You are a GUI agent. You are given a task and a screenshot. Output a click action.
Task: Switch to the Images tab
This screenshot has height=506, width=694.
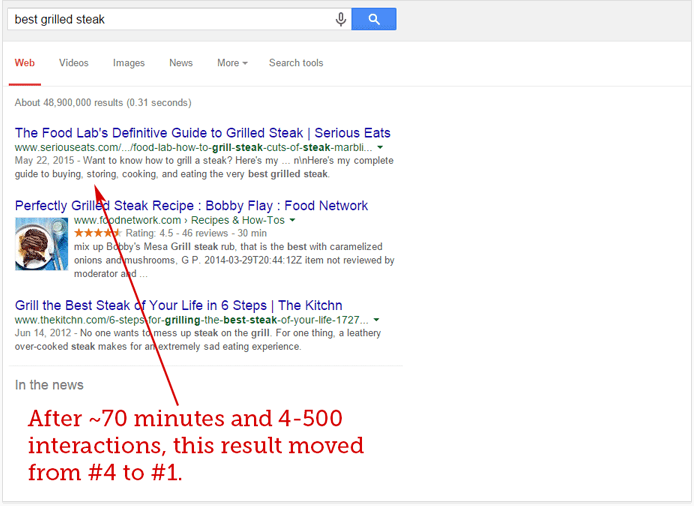coord(129,63)
